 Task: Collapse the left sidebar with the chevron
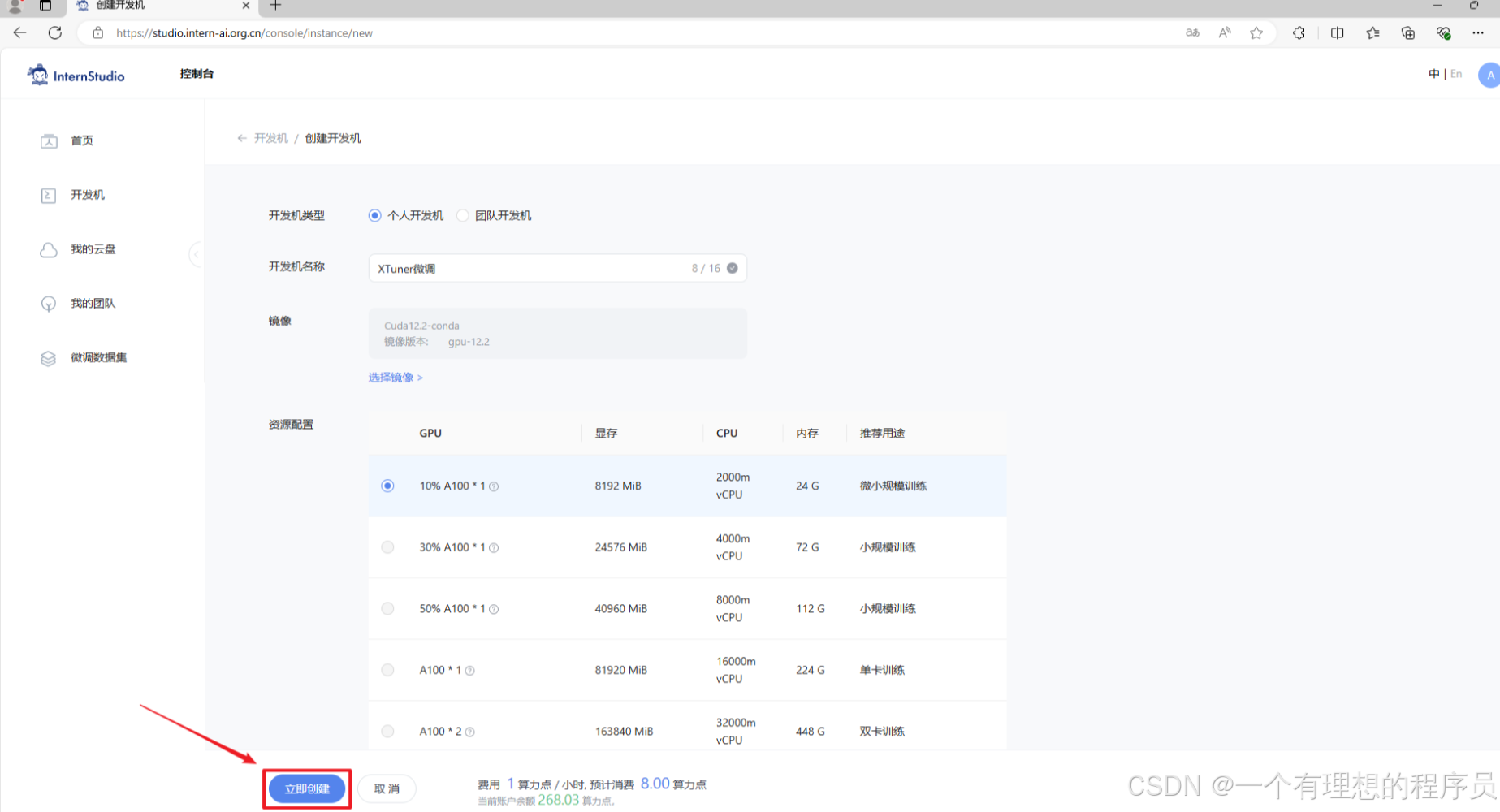197,254
